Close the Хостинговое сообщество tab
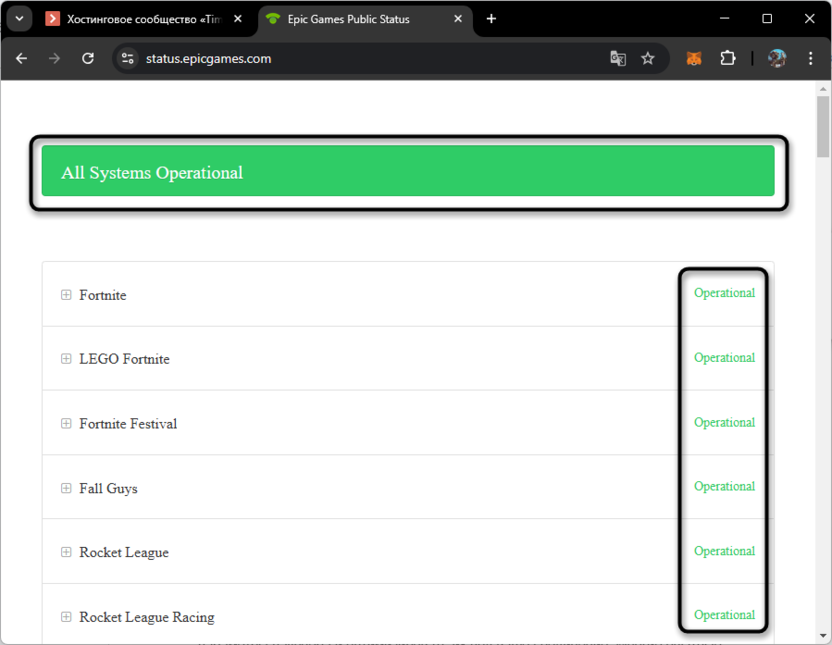The image size is (832, 645). pyautogui.click(x=238, y=19)
